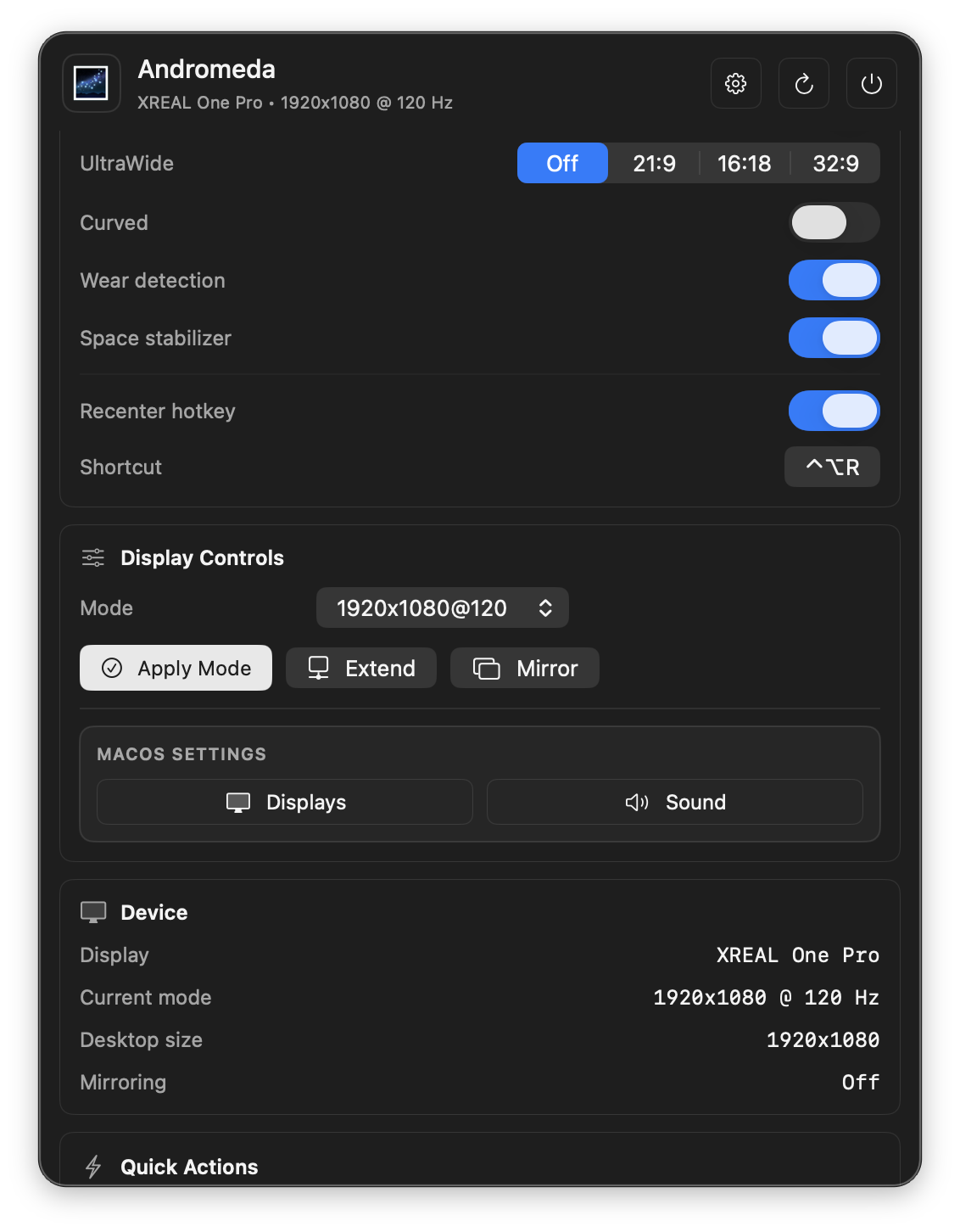
Task: Click the Mirroring 'Off' value
Action: click(861, 1082)
